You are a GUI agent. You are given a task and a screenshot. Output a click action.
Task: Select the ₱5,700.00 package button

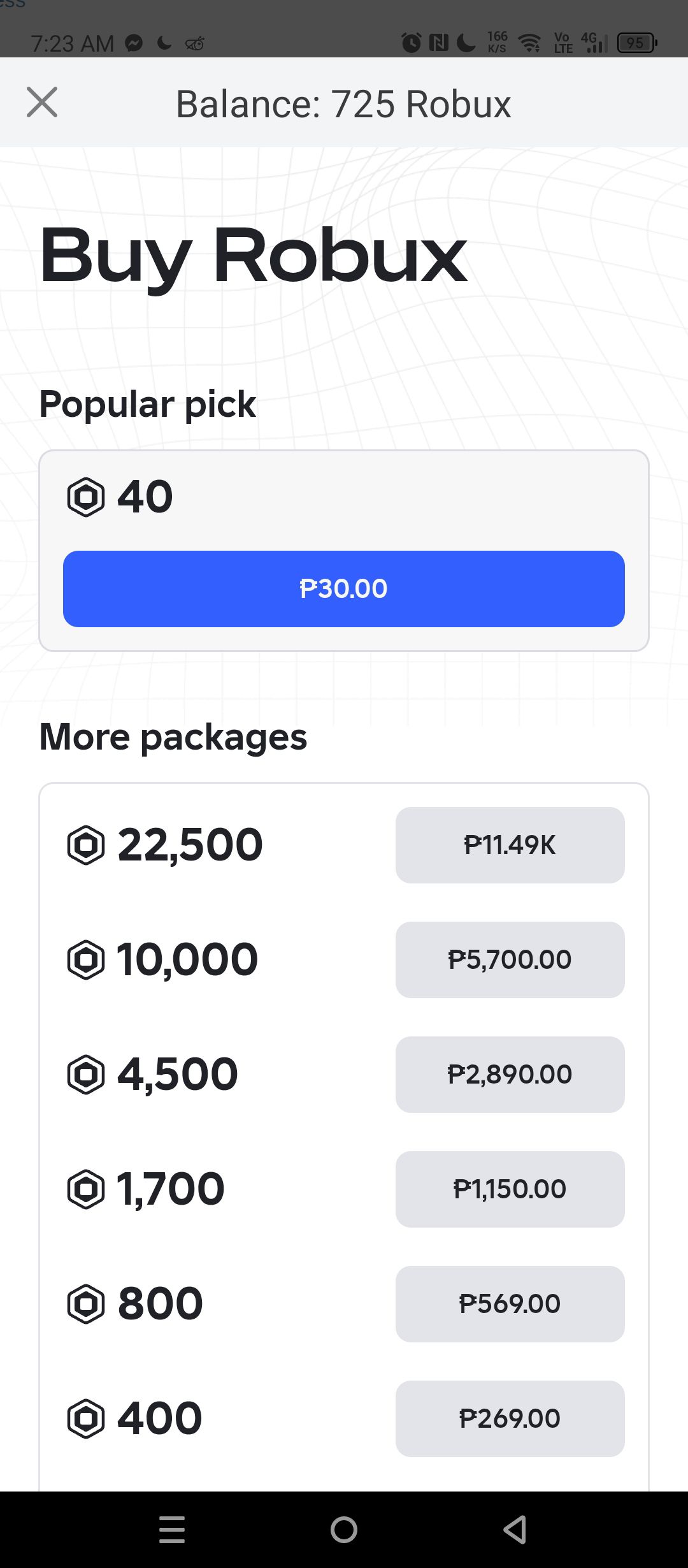[510, 960]
